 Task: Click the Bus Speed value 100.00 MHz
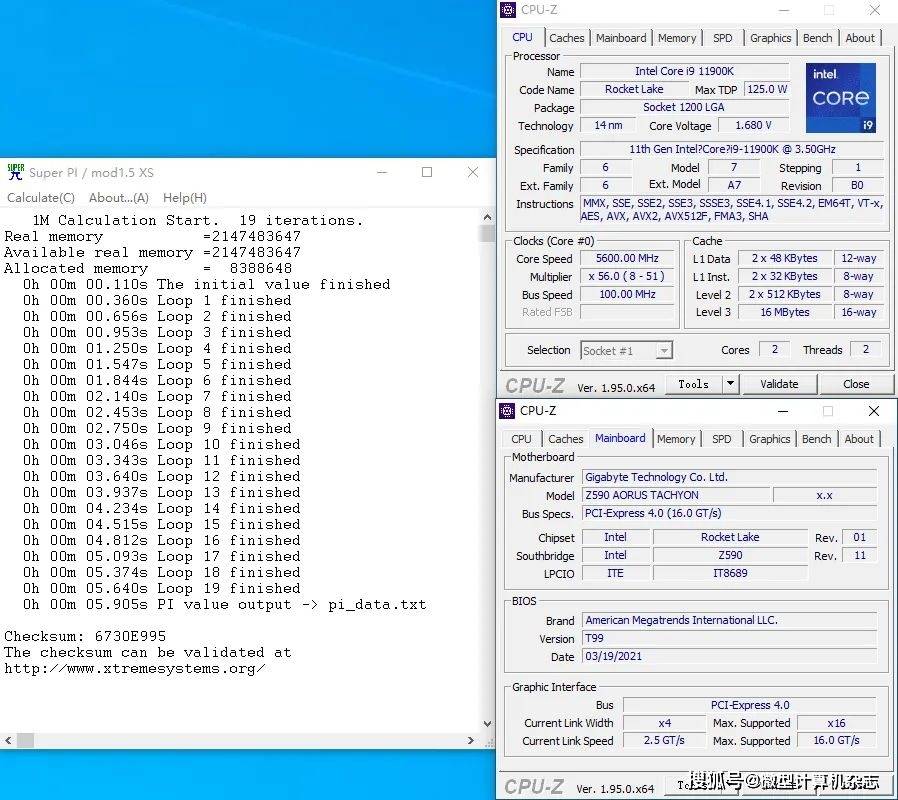pyautogui.click(x=627, y=294)
